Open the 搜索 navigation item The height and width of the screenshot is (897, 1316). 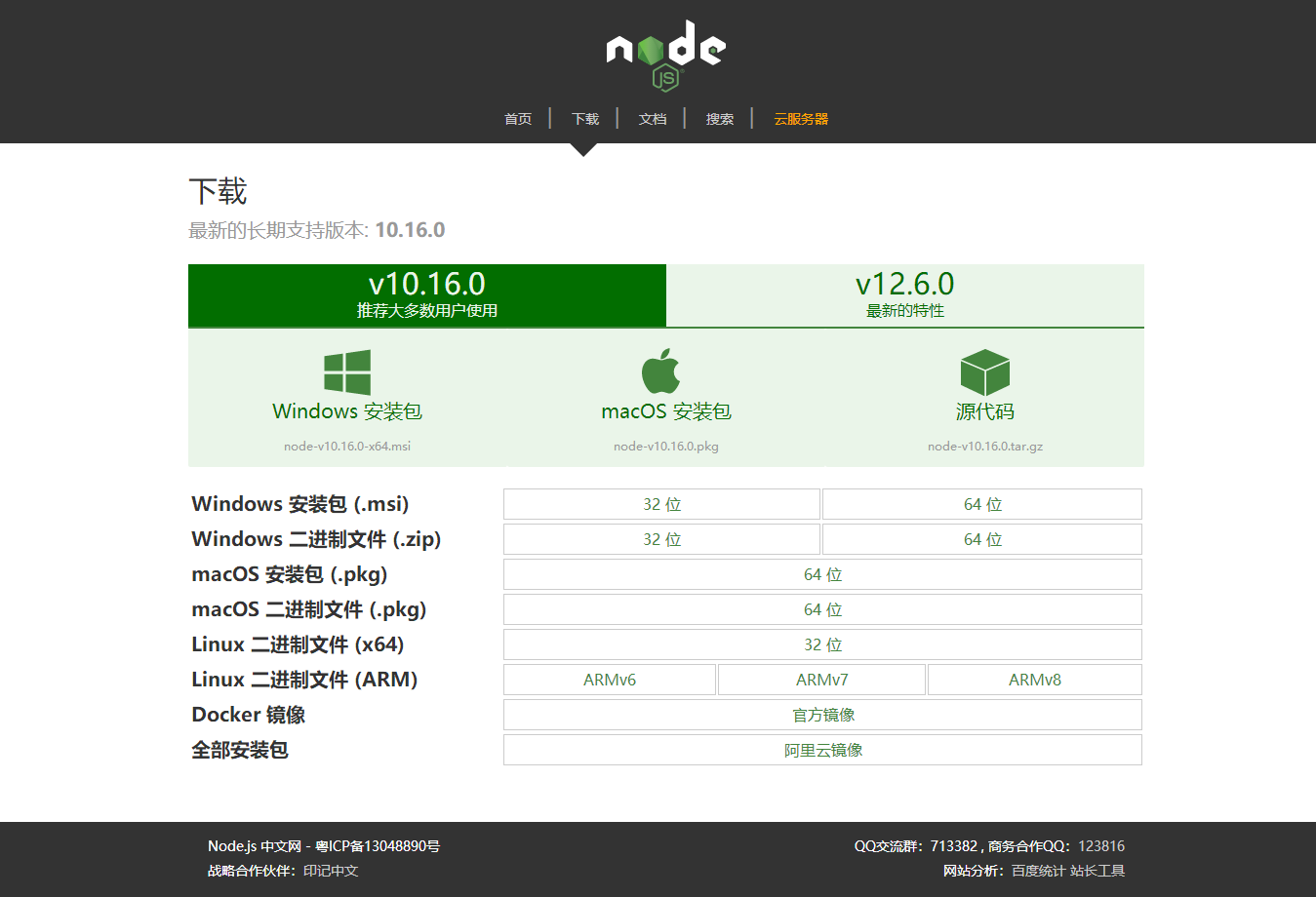720,119
